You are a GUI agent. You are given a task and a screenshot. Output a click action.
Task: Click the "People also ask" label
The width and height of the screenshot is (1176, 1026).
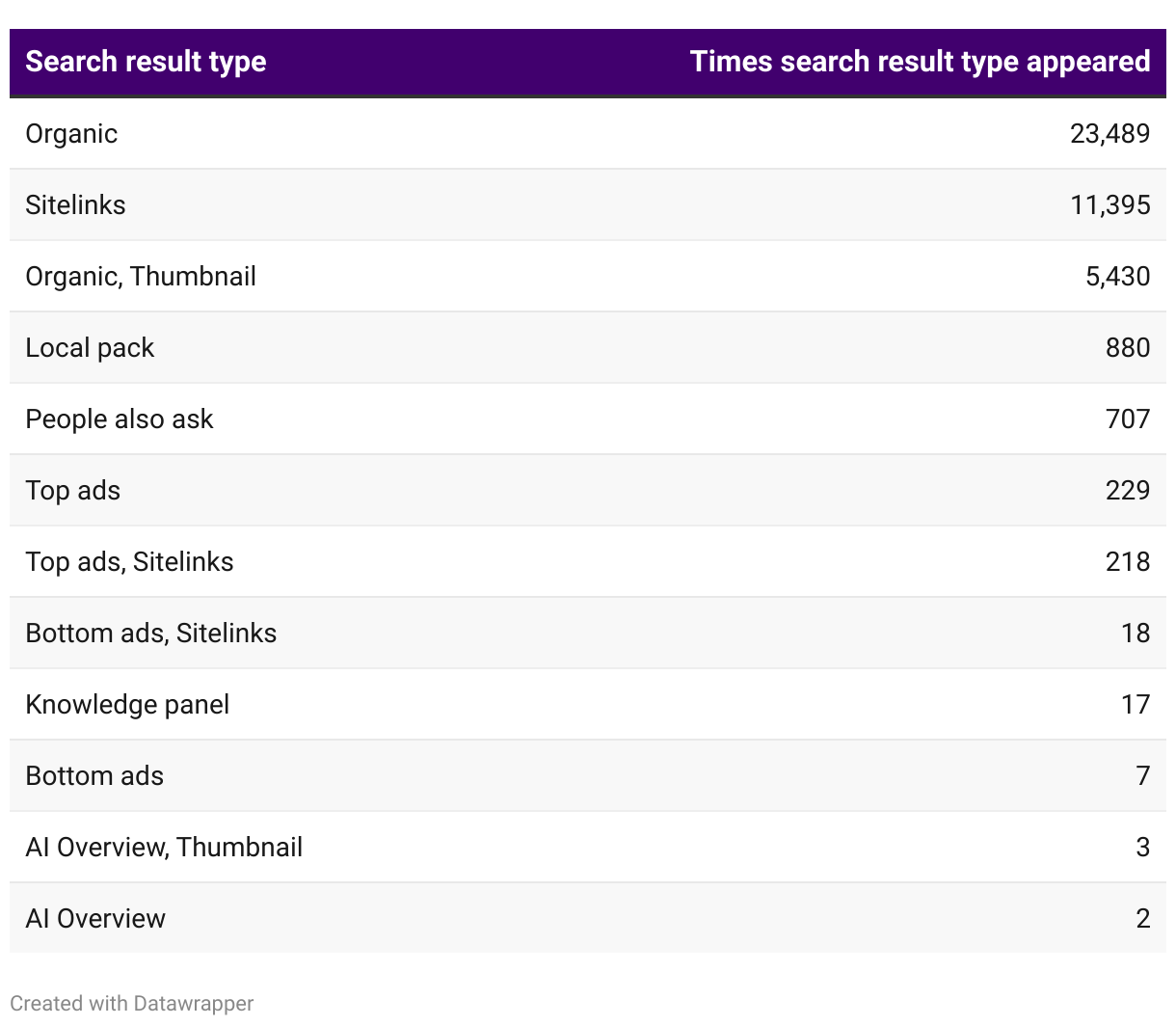[120, 418]
